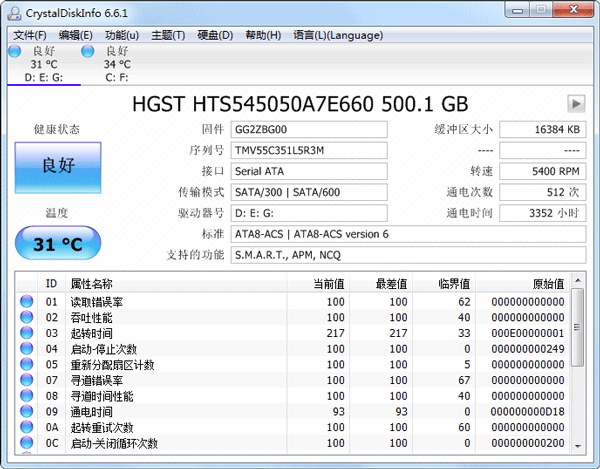
Task: Click status orb of 通电时间 row
Action: 27,411
